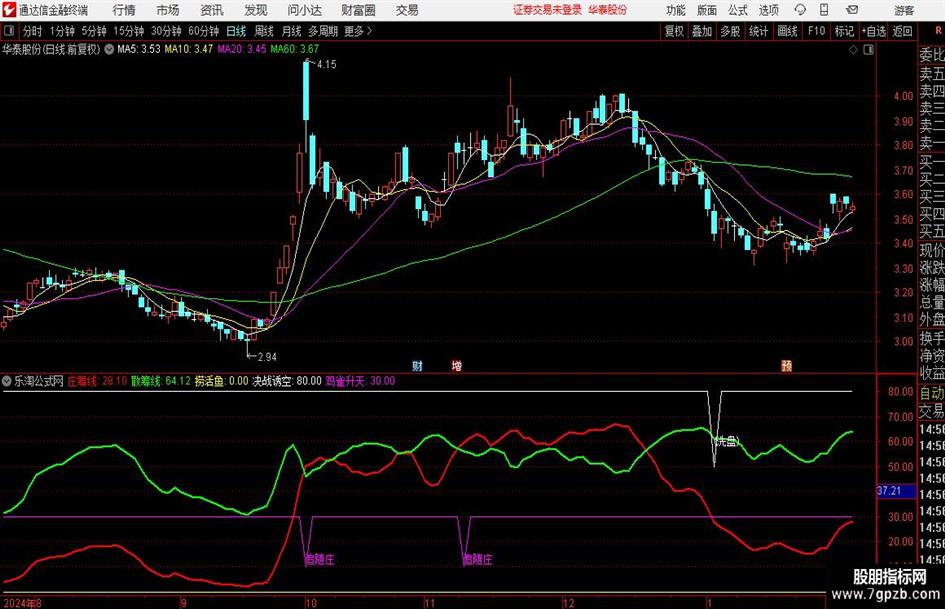Open the 资讯 menu
The height and width of the screenshot is (609, 945).
[212, 10]
